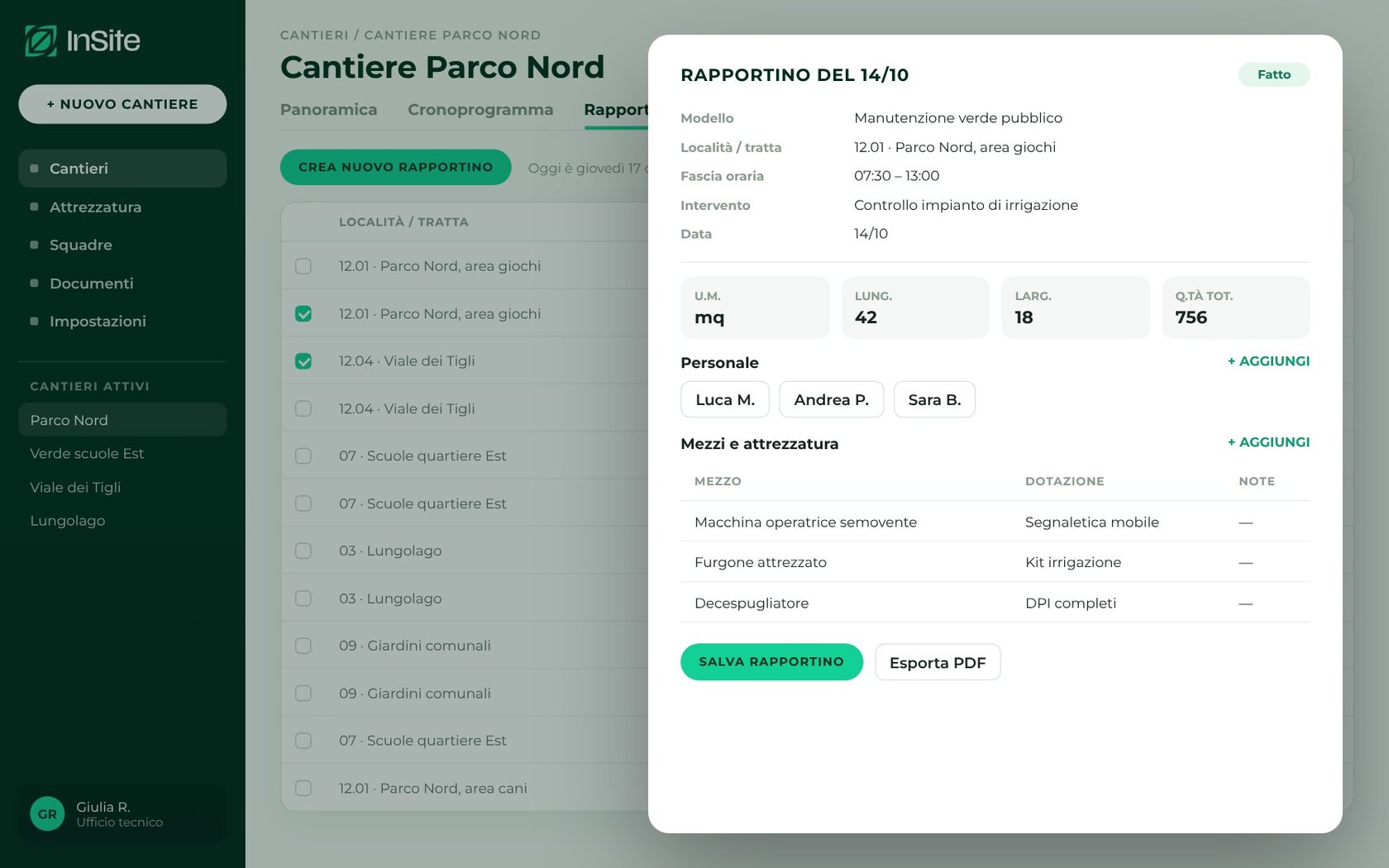
Task: Open Impostazioni in the sidebar
Action: [122, 322]
